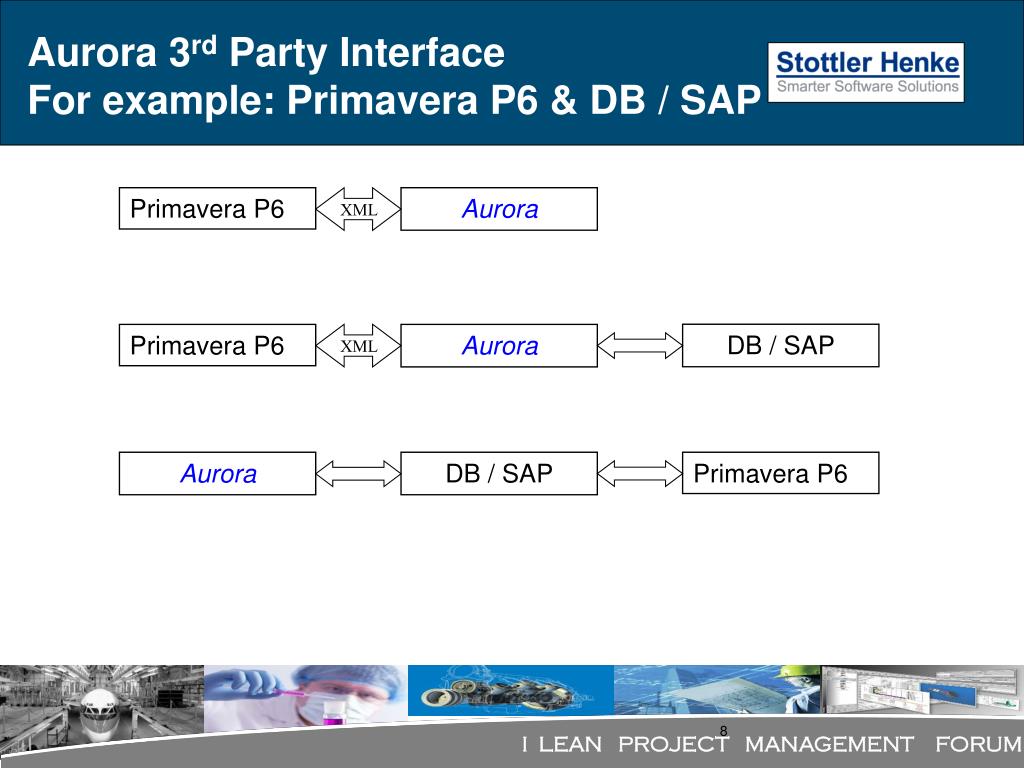The width and height of the screenshot is (1024, 768).
Task: Select the Primavera P6 box in the bottom diagram row
Action: click(x=780, y=473)
